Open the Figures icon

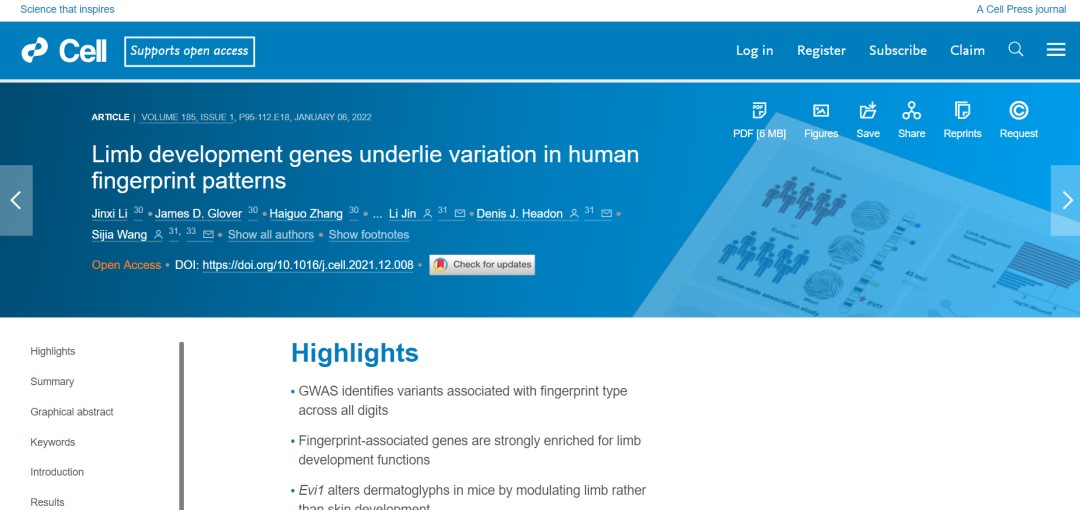pos(821,111)
